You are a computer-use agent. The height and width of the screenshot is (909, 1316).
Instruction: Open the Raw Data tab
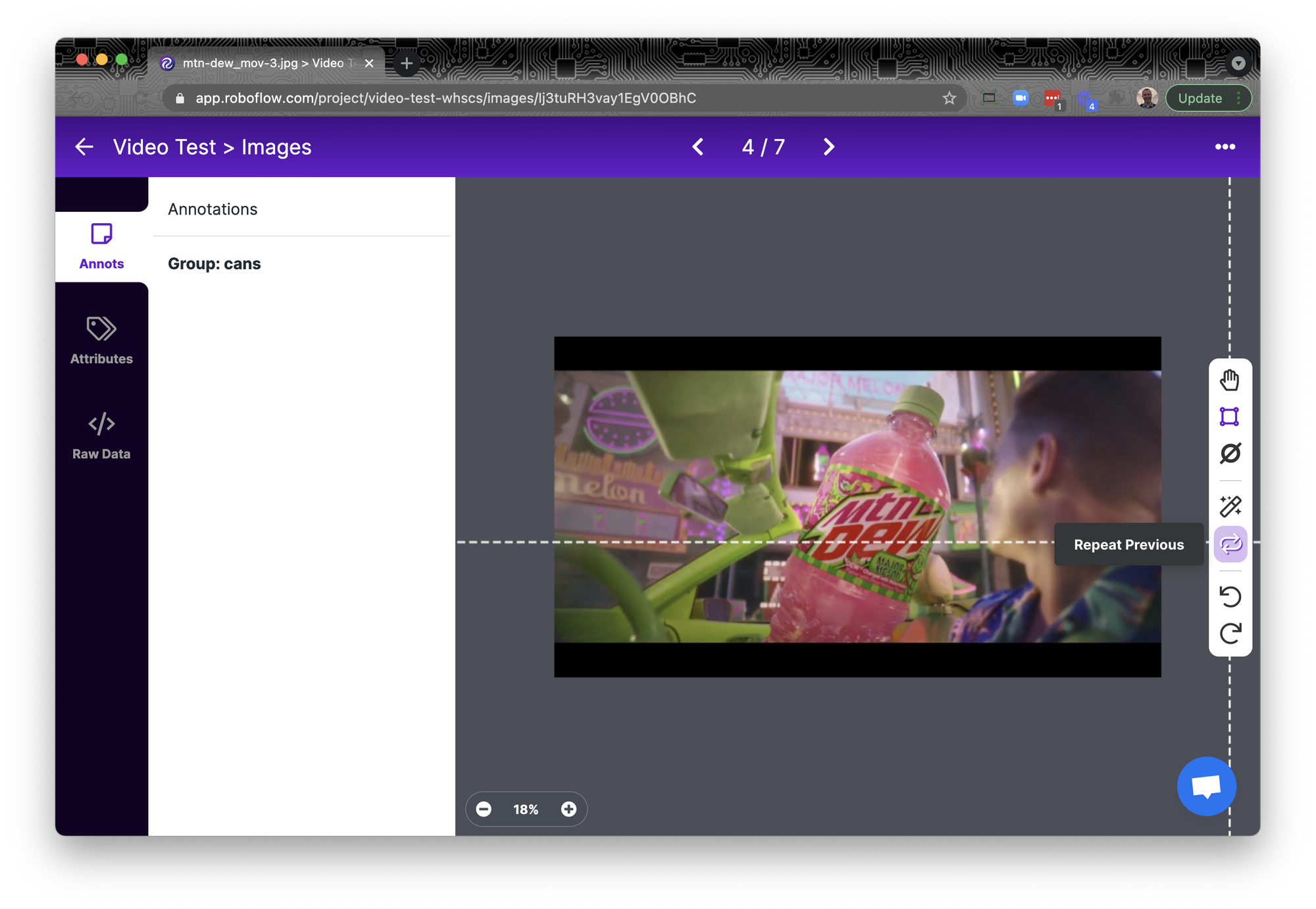point(101,436)
